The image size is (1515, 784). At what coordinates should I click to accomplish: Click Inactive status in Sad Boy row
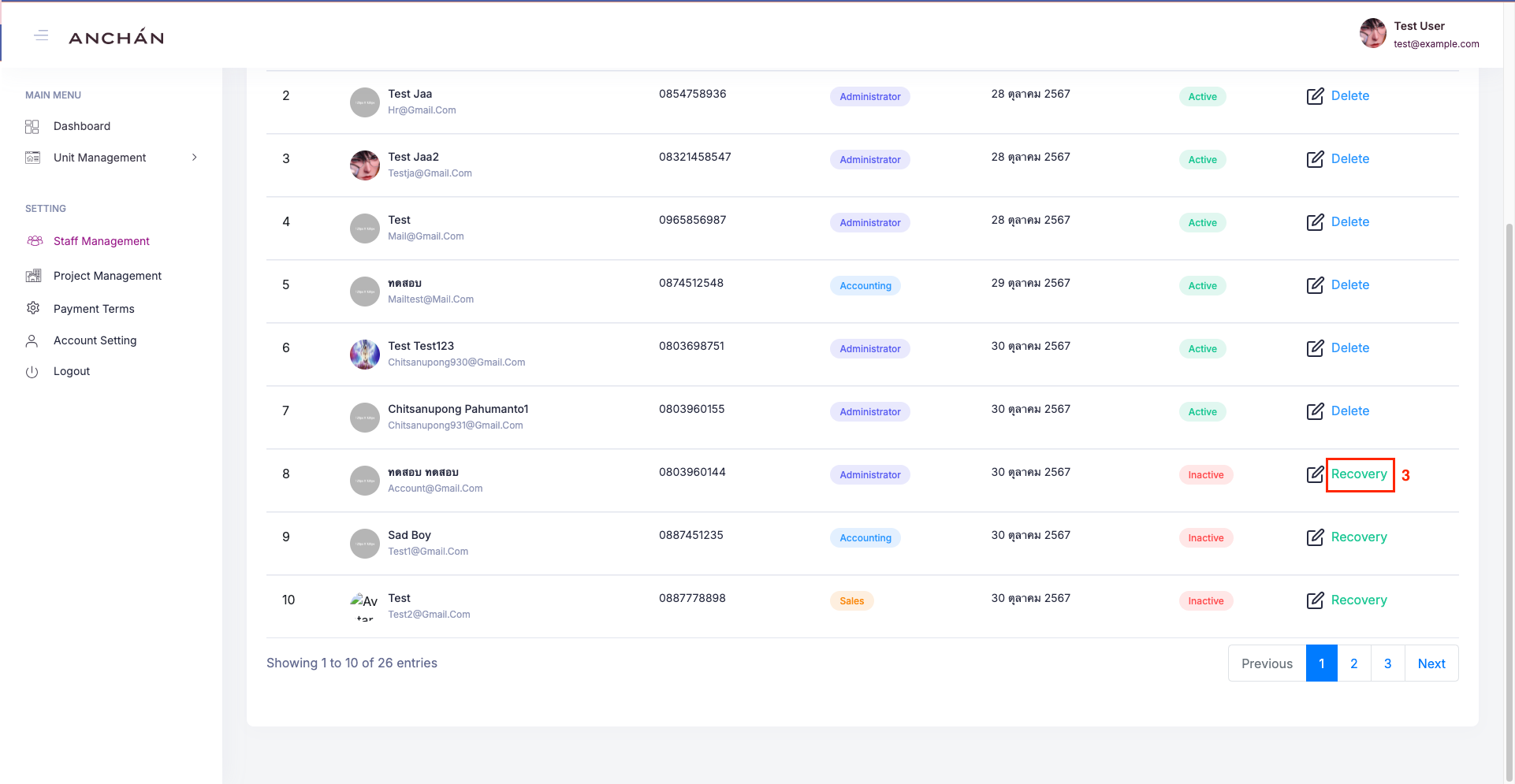pos(1206,538)
